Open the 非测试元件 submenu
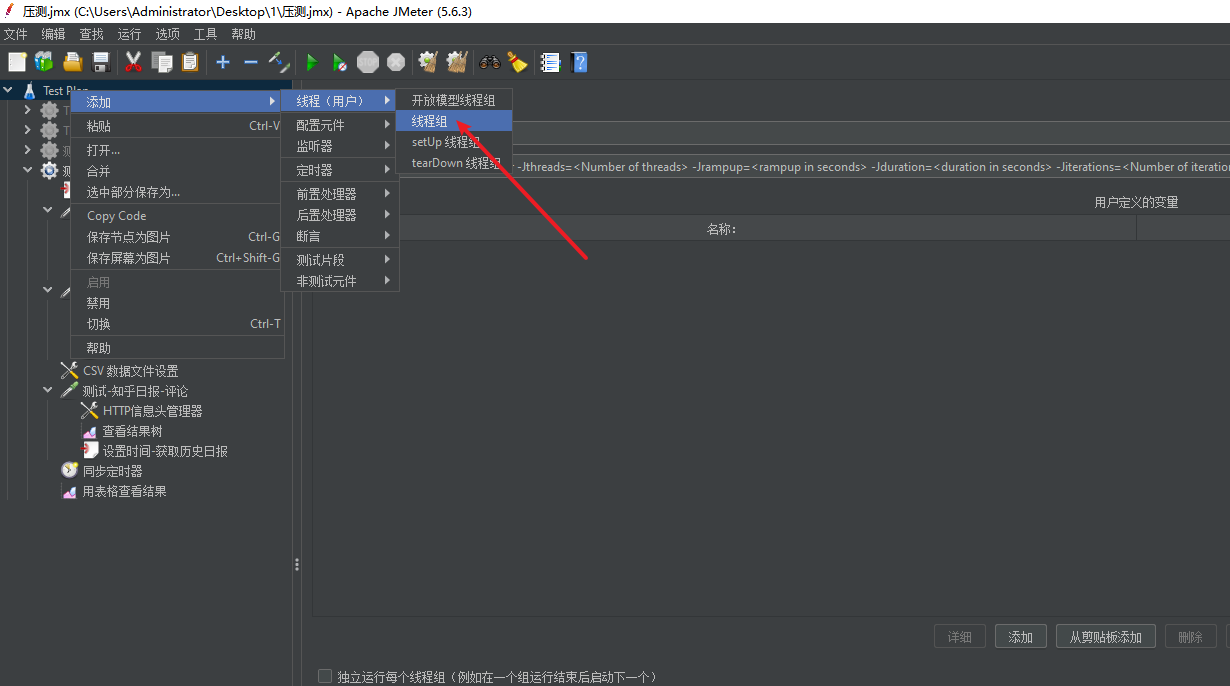Viewport: 1230px width, 686px height. point(340,281)
